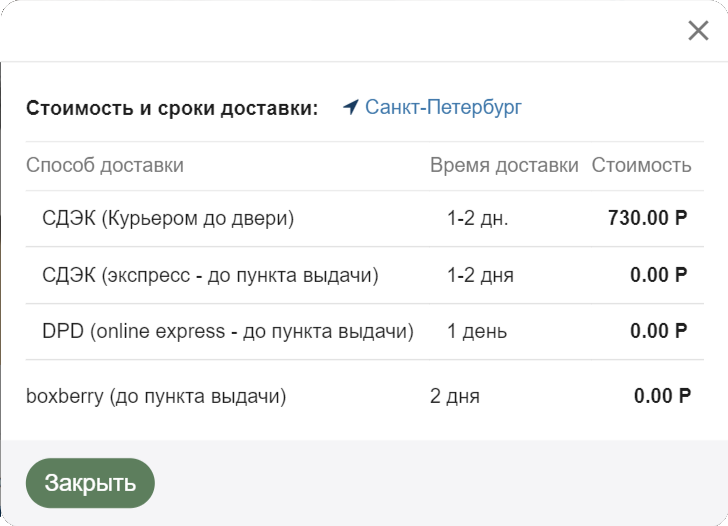Close the dialog with the X icon
The width and height of the screenshot is (728, 526).
[698, 30]
